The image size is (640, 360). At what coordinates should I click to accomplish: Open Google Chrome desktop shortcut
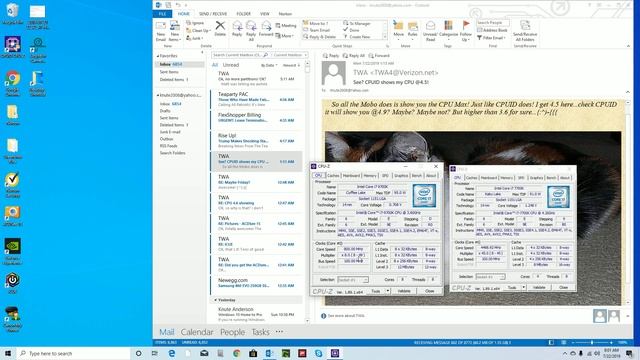13,83
